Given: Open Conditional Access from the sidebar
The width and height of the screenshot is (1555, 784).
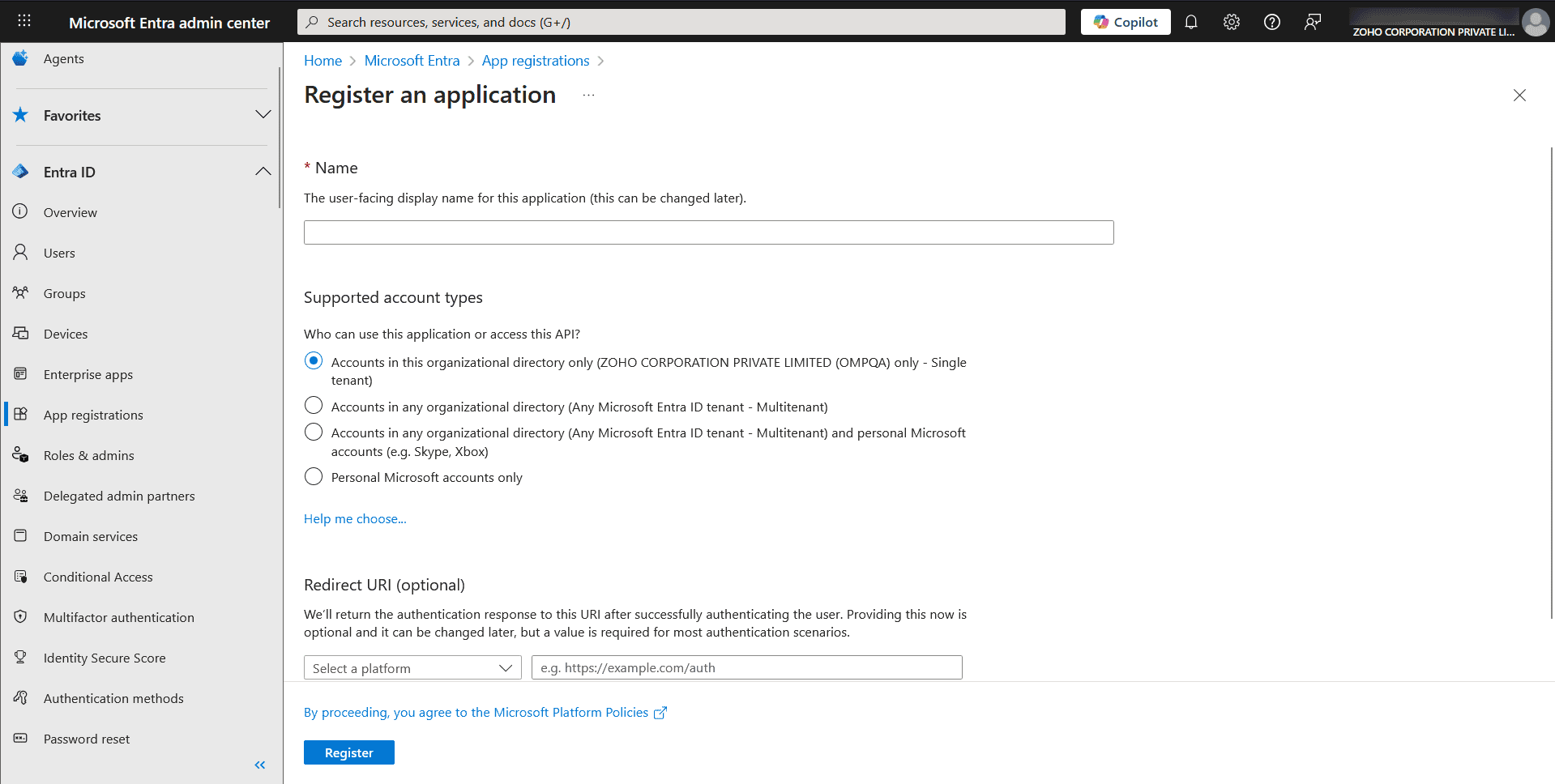Looking at the screenshot, I should pos(98,577).
